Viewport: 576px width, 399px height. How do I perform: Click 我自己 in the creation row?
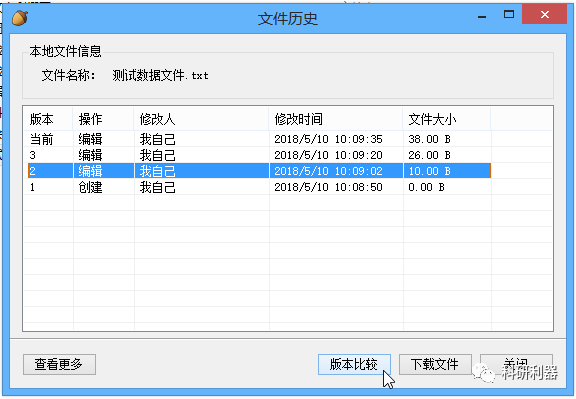(158, 187)
